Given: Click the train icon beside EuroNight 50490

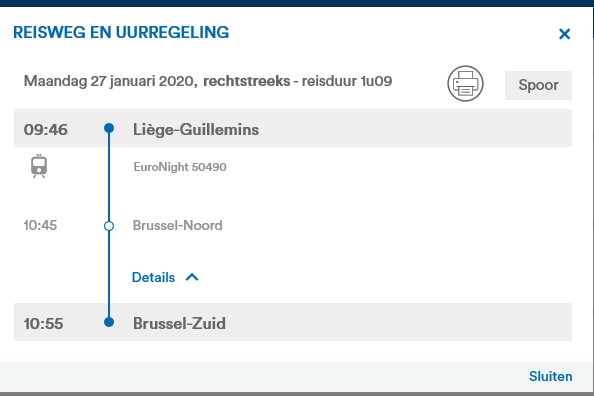Looking at the screenshot, I should tap(39, 166).
